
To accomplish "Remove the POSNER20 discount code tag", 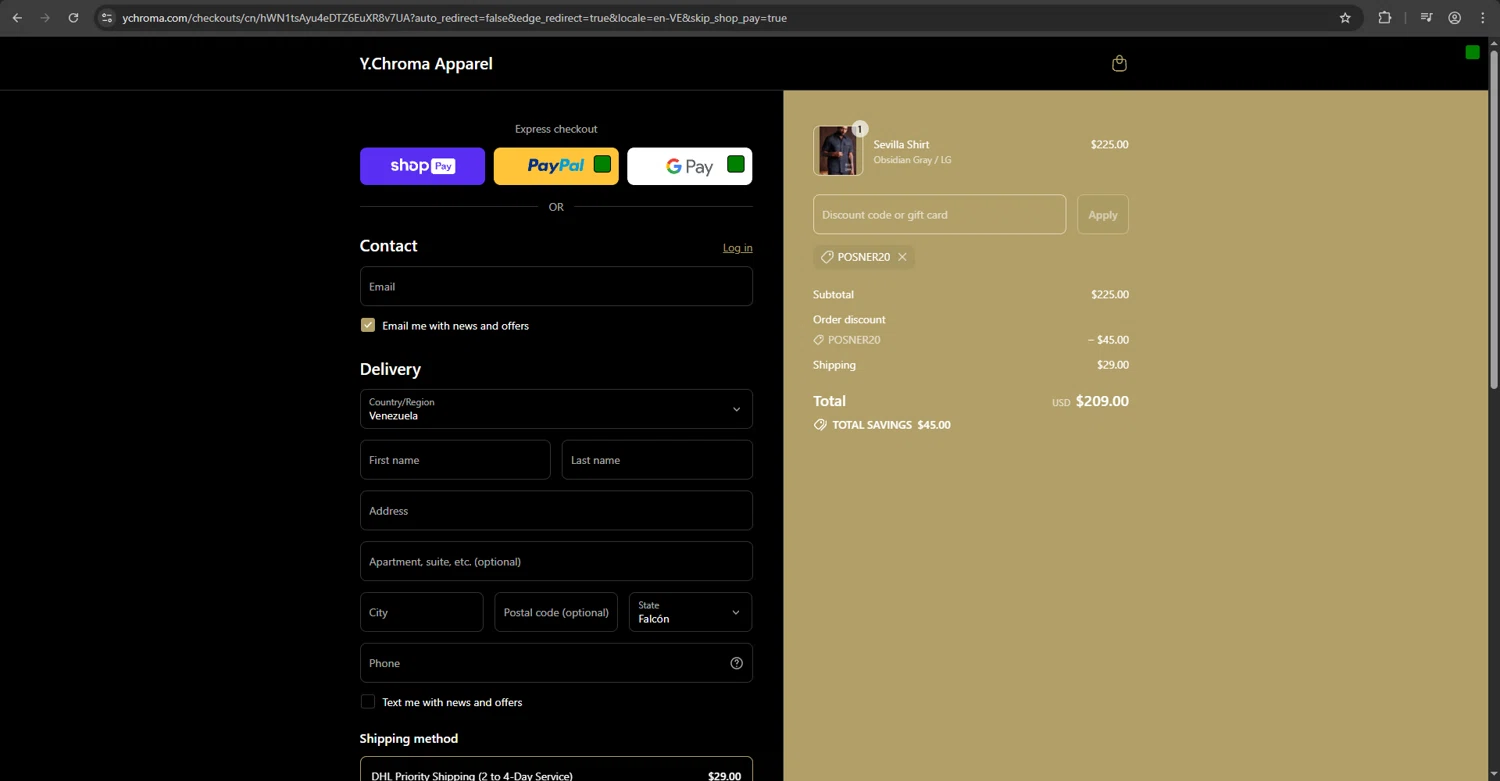I will click(902, 257).
